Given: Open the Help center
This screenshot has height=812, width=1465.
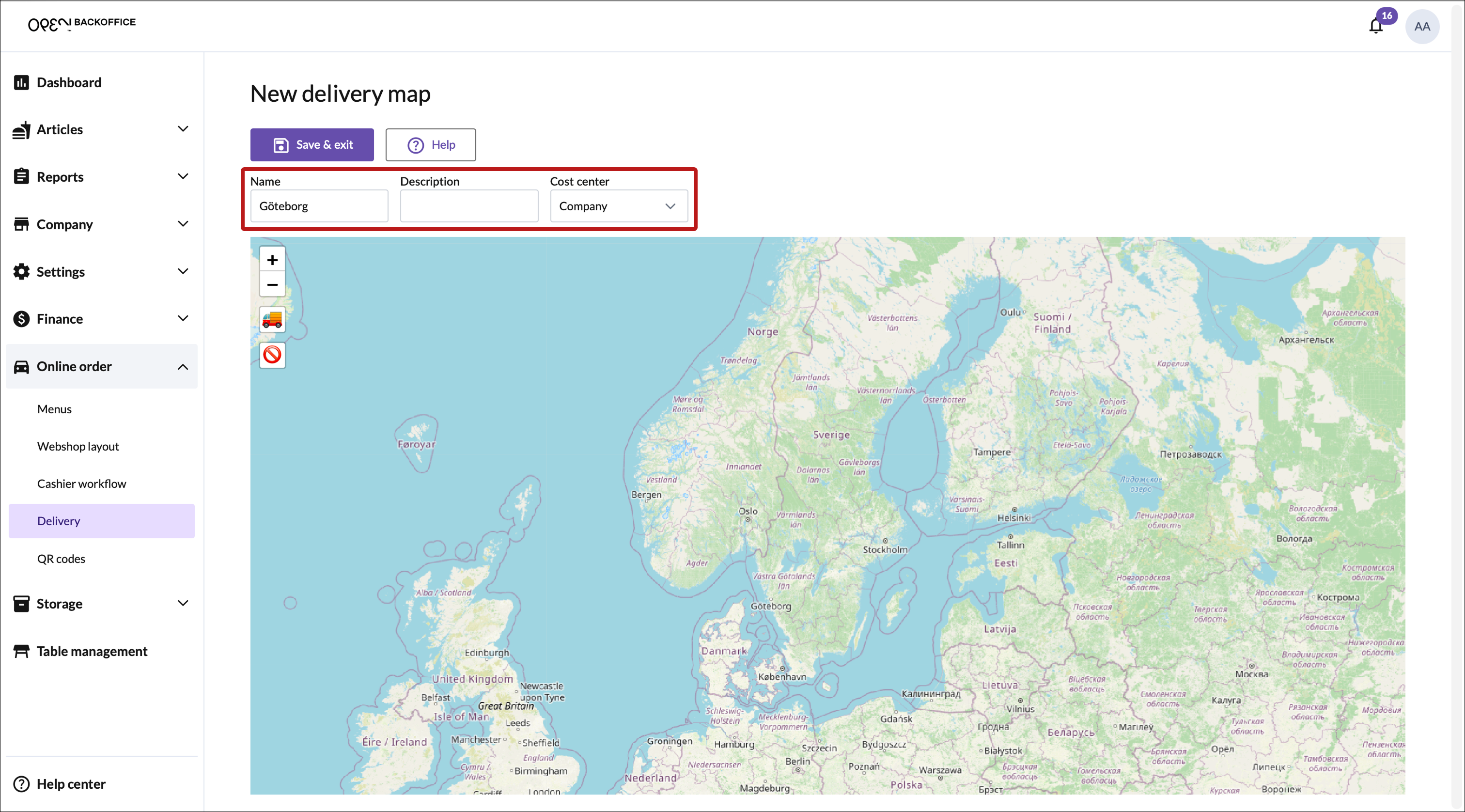Looking at the screenshot, I should pyautogui.click(x=71, y=783).
